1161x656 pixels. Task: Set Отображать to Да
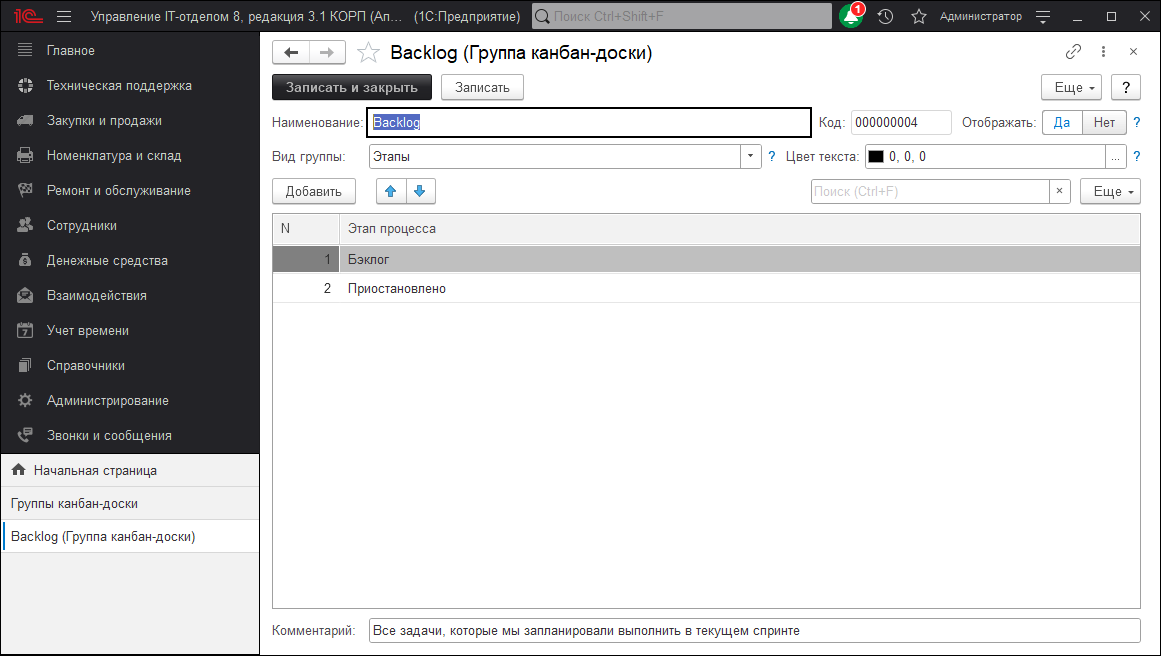pyautogui.click(x=1062, y=123)
